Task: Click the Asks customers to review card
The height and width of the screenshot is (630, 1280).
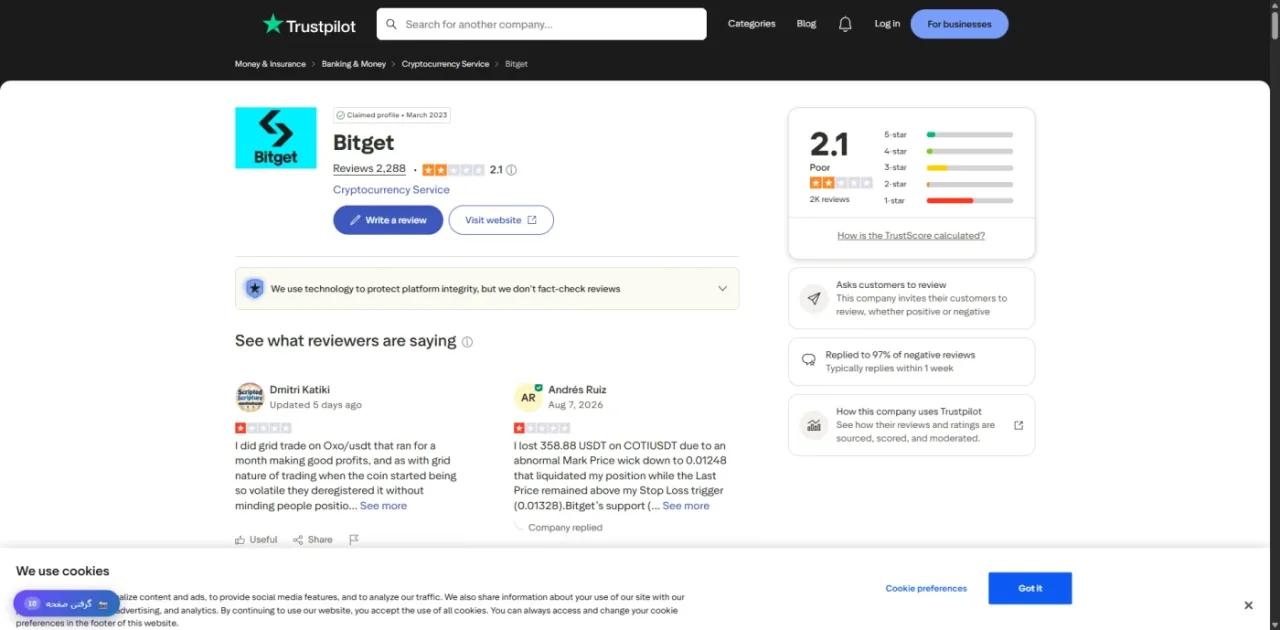Action: tap(911, 298)
